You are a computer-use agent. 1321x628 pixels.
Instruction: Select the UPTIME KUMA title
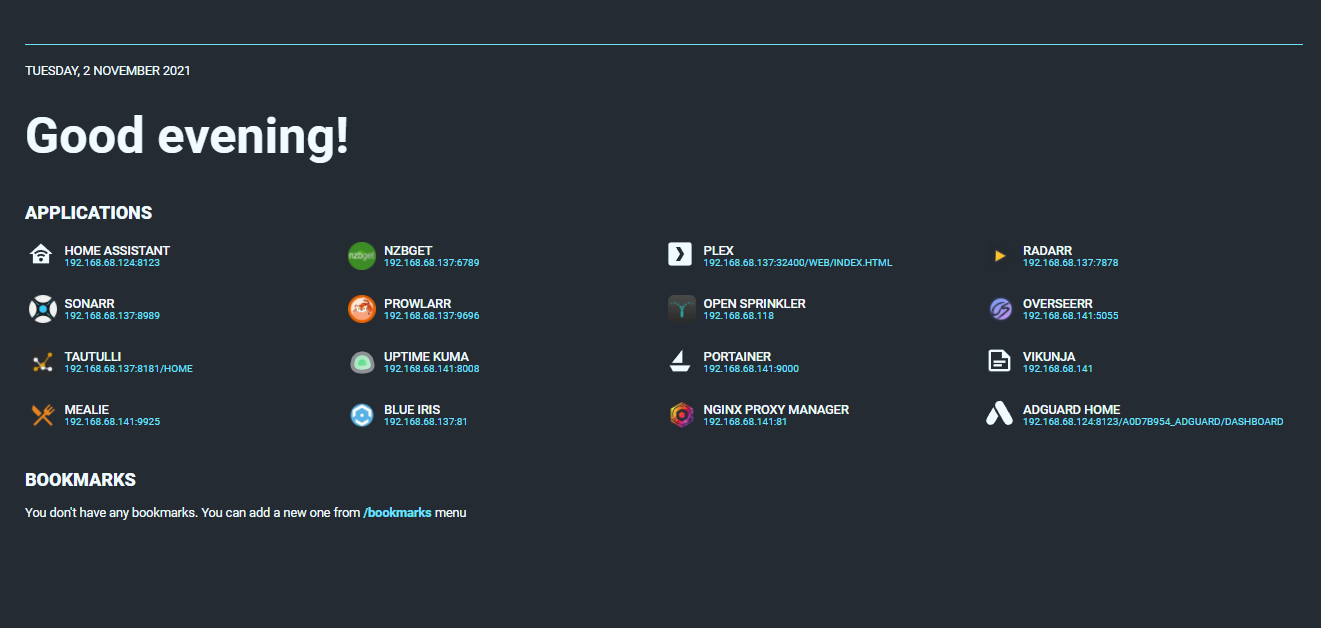coord(426,357)
